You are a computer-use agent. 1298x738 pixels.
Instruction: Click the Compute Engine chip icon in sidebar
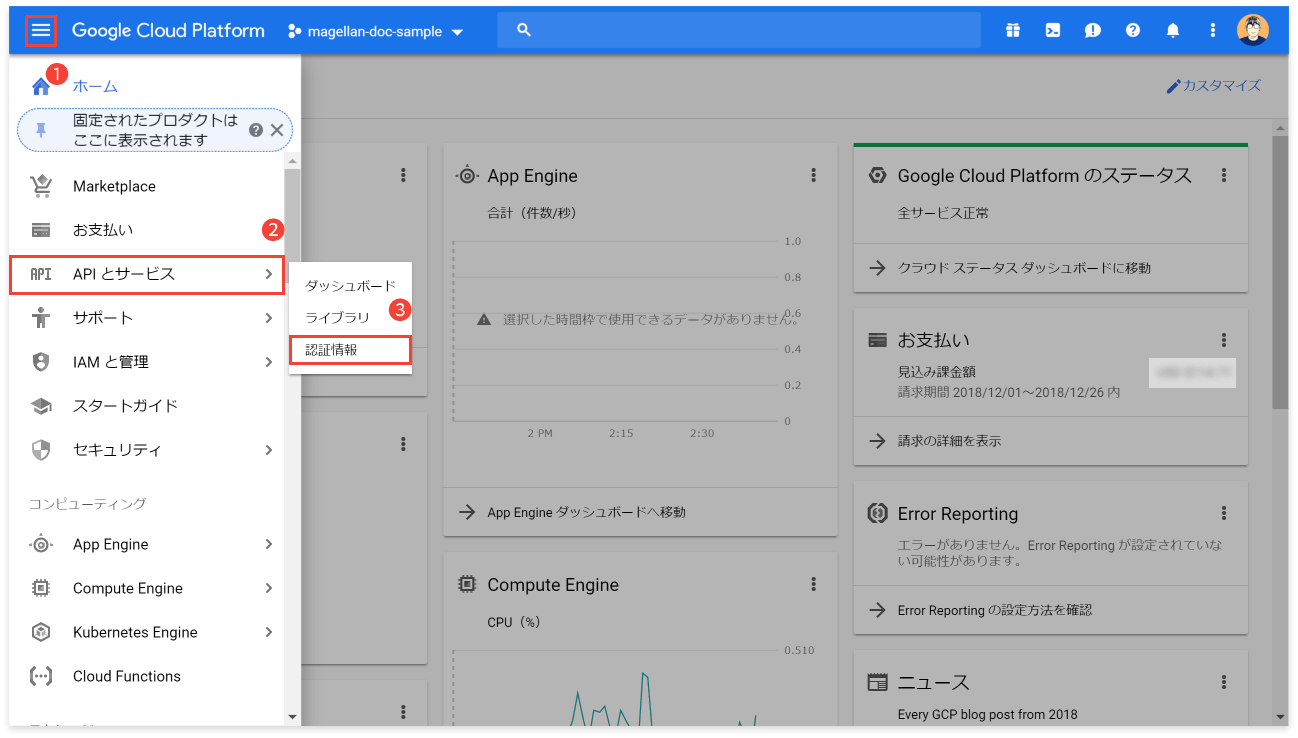[41, 588]
